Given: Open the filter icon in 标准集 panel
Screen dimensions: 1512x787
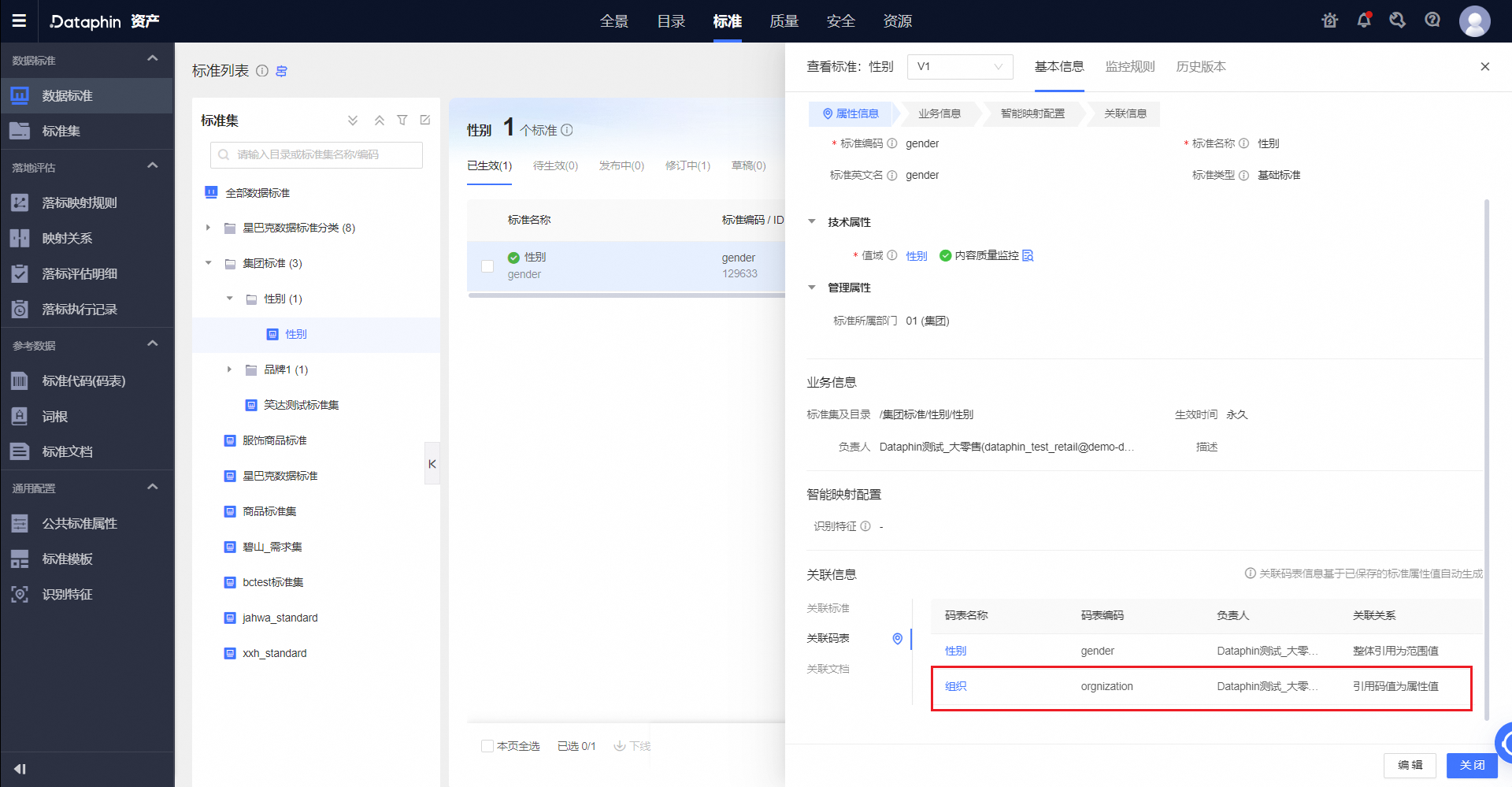Looking at the screenshot, I should click(x=402, y=120).
